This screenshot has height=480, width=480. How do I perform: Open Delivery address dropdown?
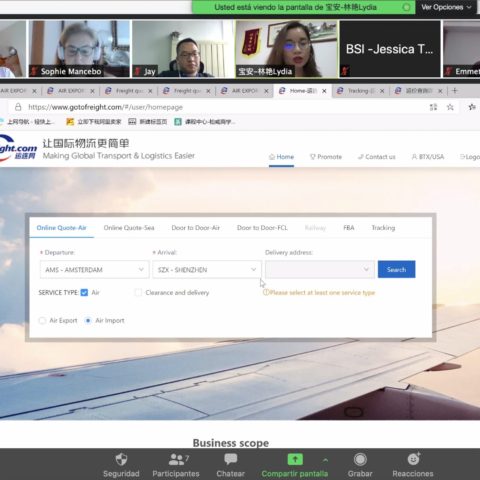click(x=320, y=269)
